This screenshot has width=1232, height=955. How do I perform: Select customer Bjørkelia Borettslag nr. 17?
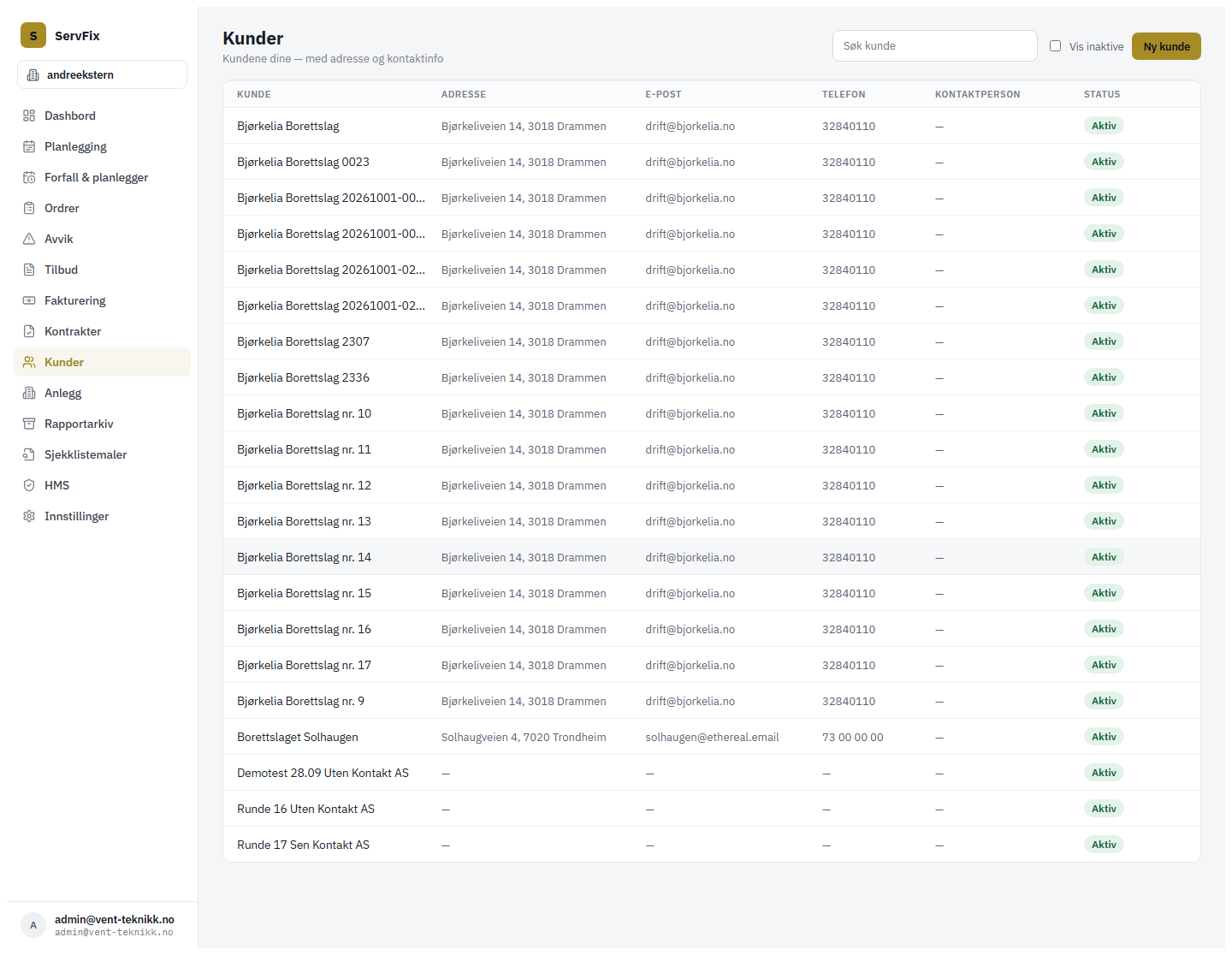point(711,665)
